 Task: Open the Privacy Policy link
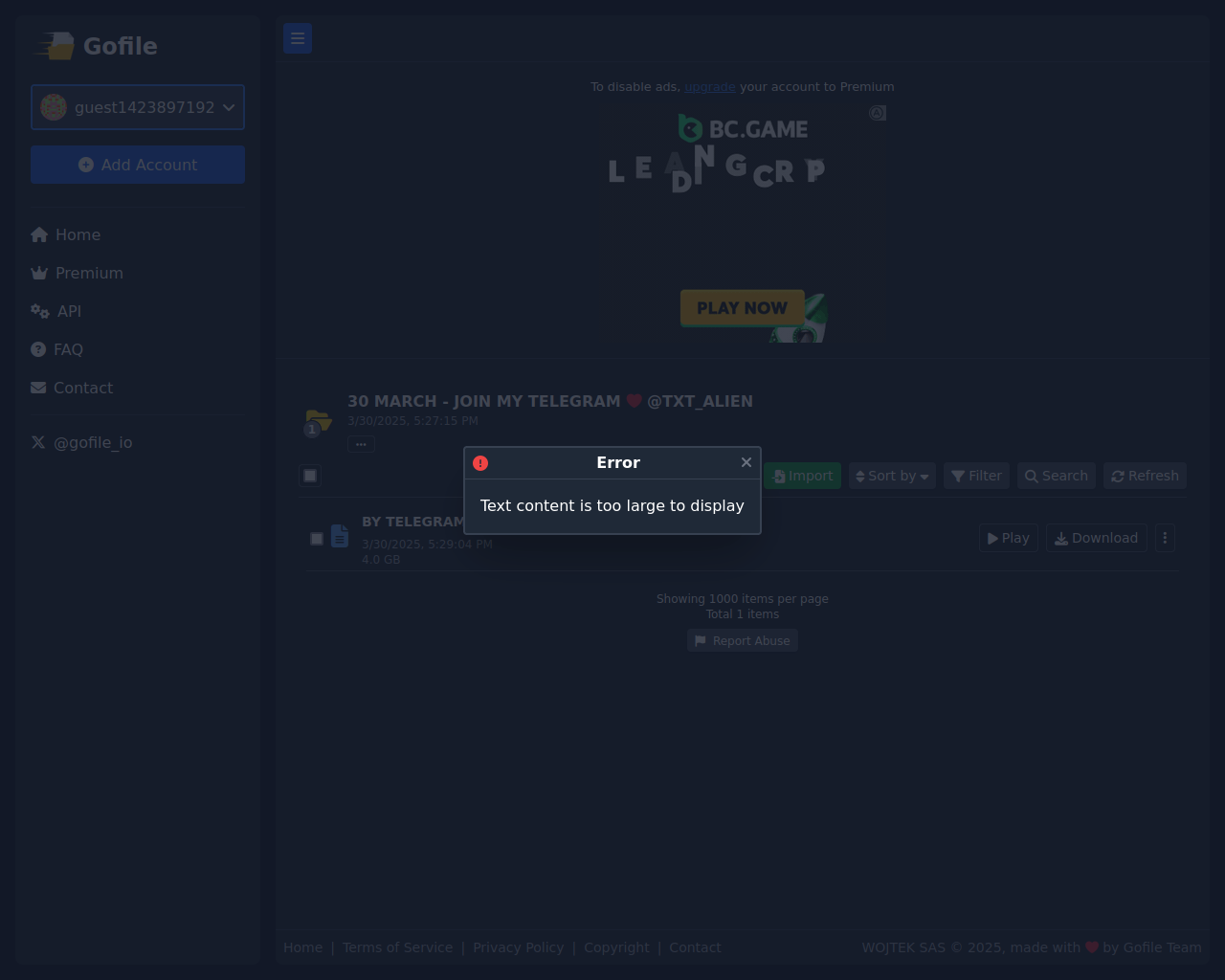[518, 947]
